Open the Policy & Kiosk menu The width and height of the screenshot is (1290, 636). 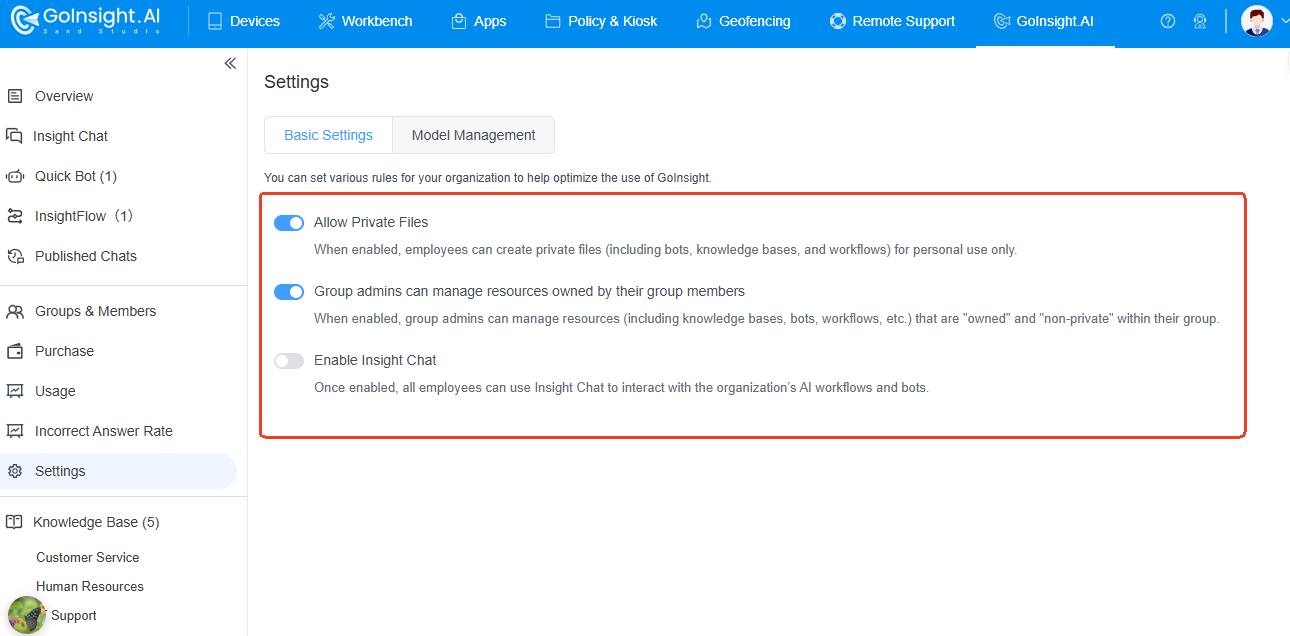pos(601,21)
